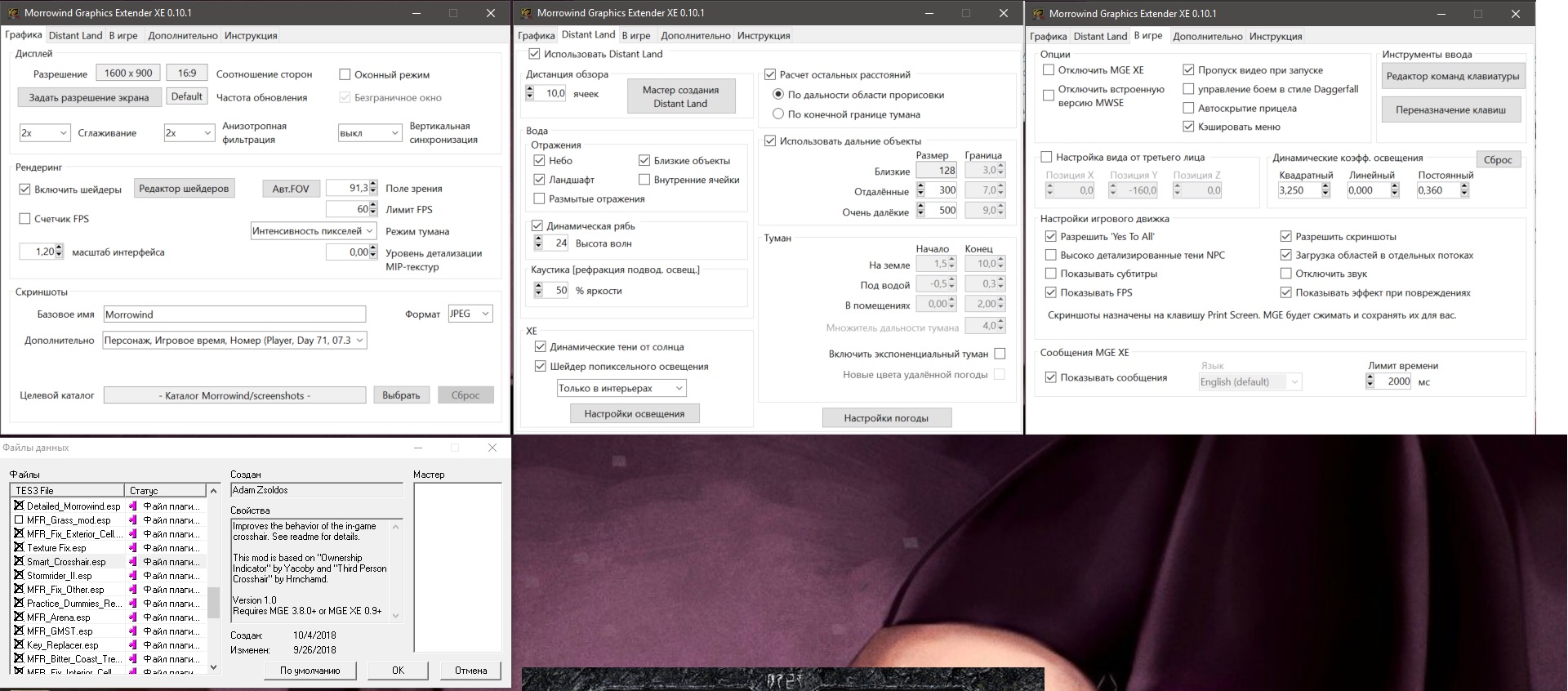Open Дополнительно tab in the Distant Land settings window

coord(695,36)
